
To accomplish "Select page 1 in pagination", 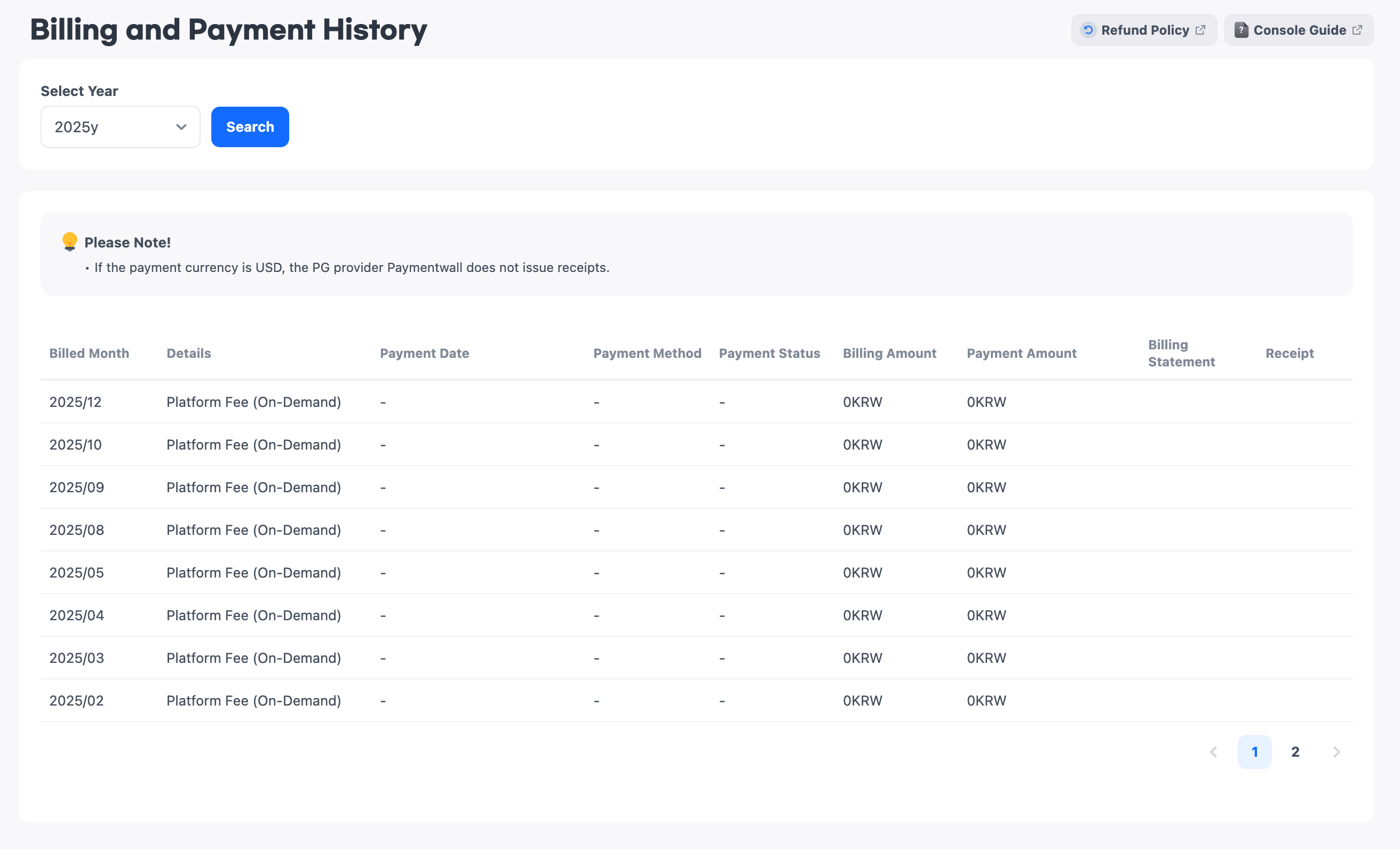I will pyautogui.click(x=1254, y=752).
